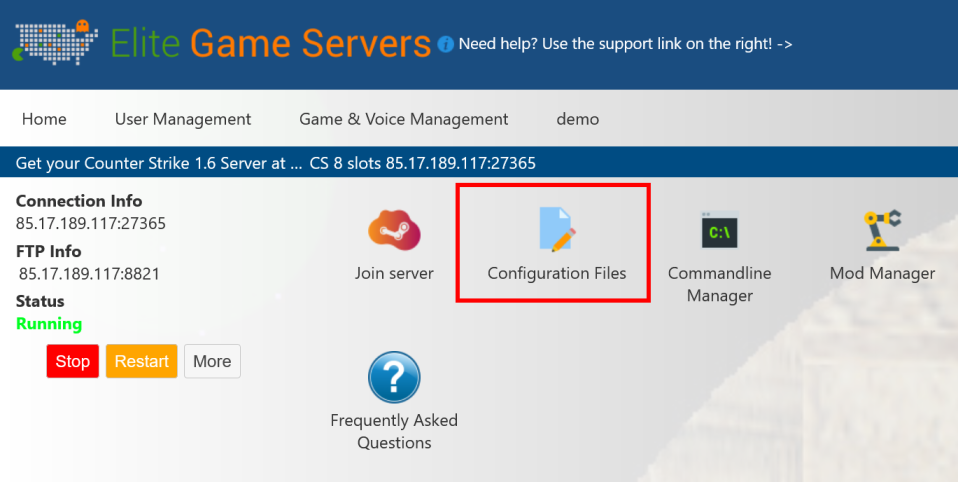Click the Frequently Asked Questions label
This screenshot has height=482, width=958.
pos(394,431)
